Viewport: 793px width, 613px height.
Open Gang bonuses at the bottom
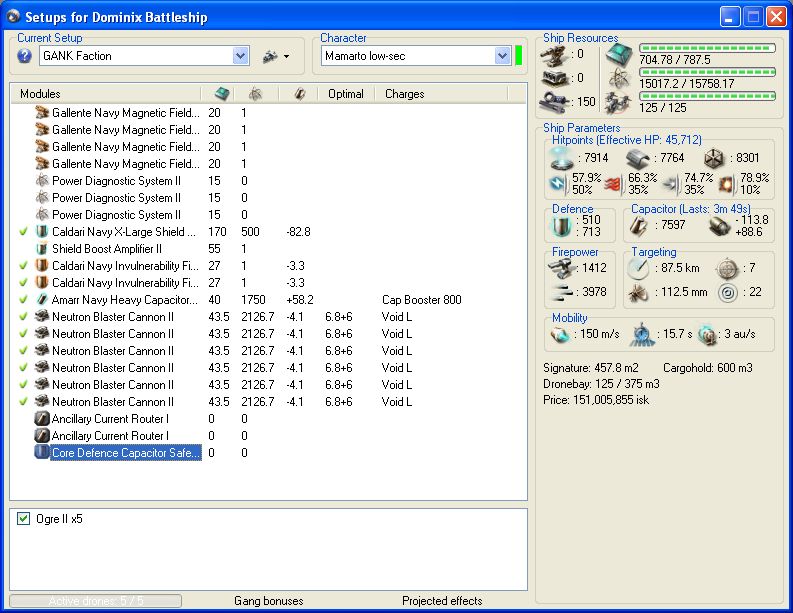(268, 601)
